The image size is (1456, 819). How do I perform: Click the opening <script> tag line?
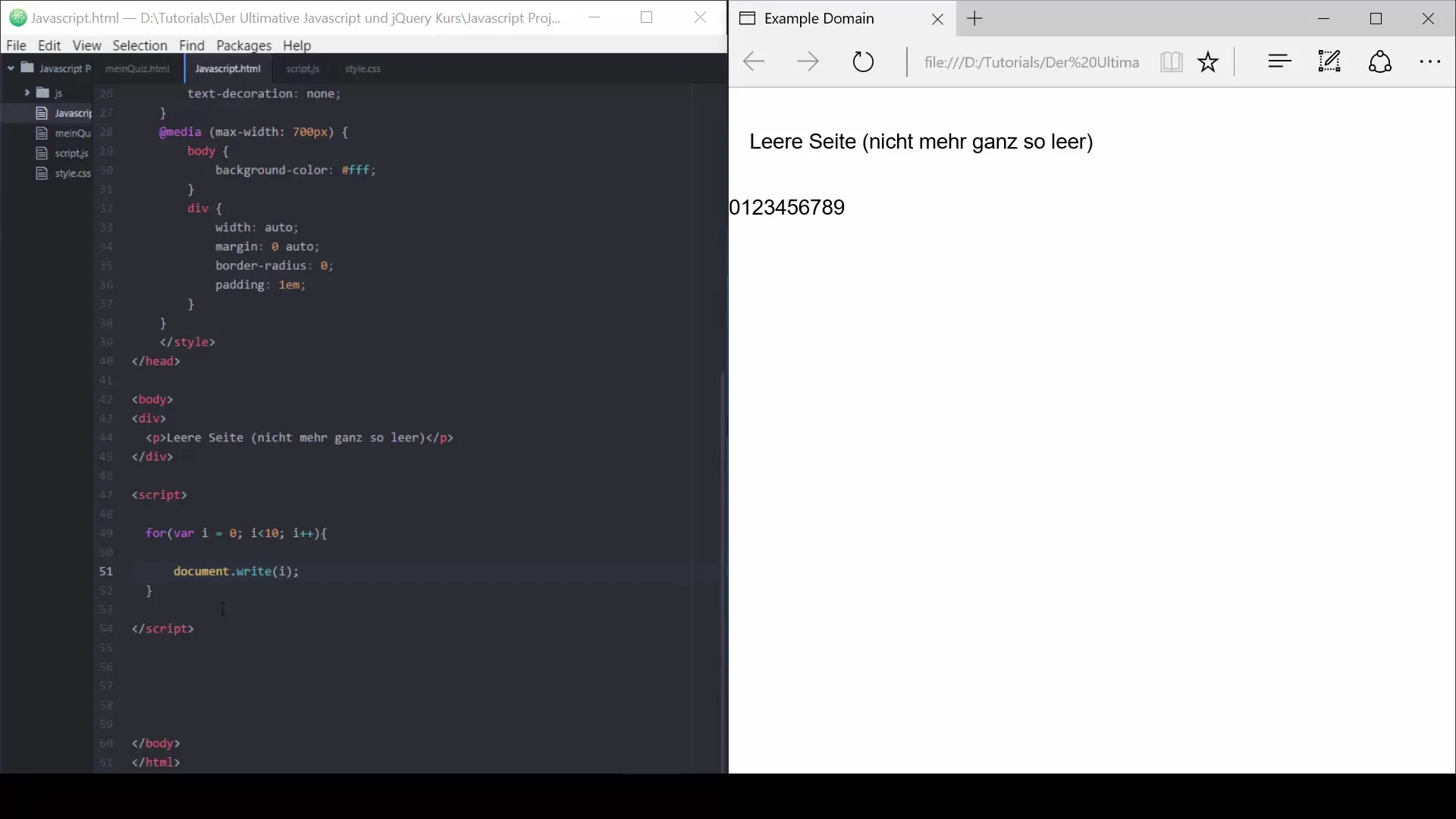click(159, 495)
